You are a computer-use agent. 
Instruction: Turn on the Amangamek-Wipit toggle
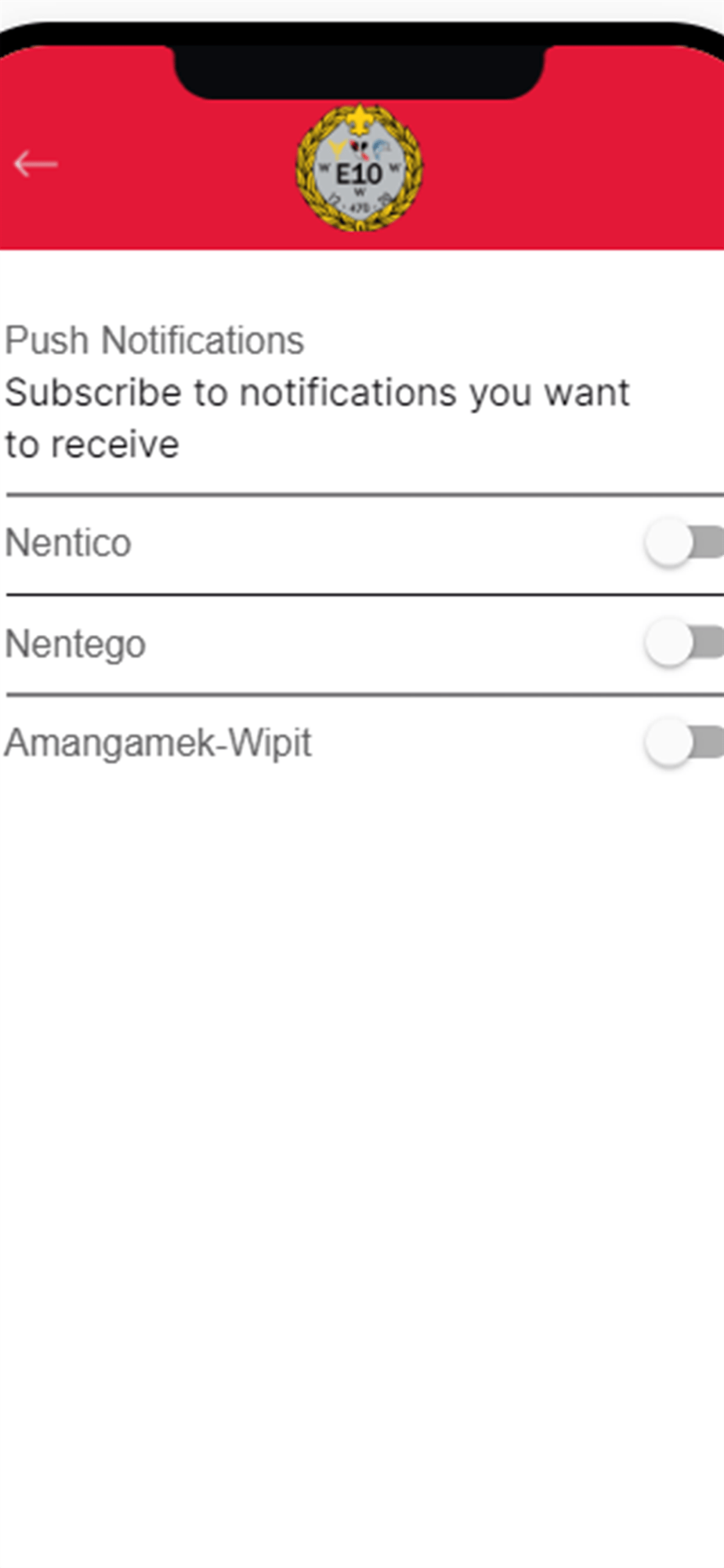click(x=683, y=742)
